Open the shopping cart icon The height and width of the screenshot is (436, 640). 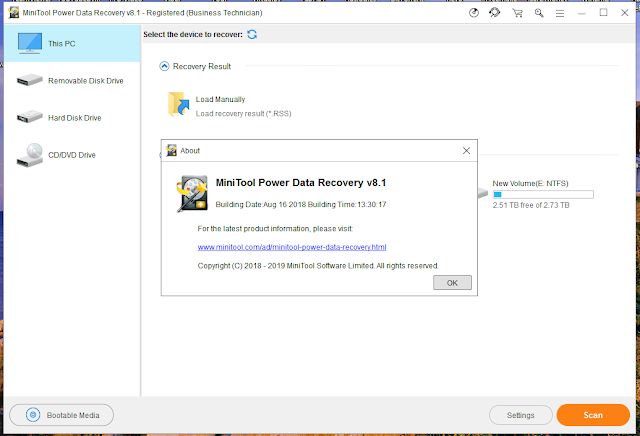pos(518,13)
